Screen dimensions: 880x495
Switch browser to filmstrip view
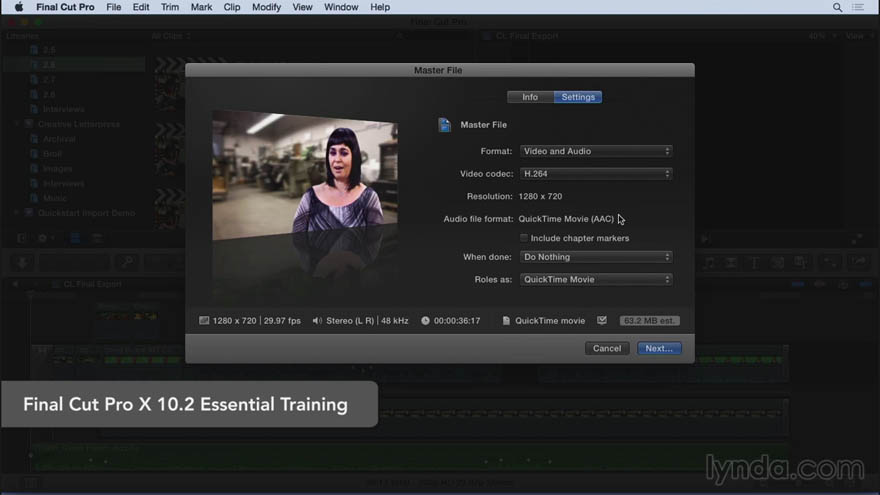(x=75, y=239)
